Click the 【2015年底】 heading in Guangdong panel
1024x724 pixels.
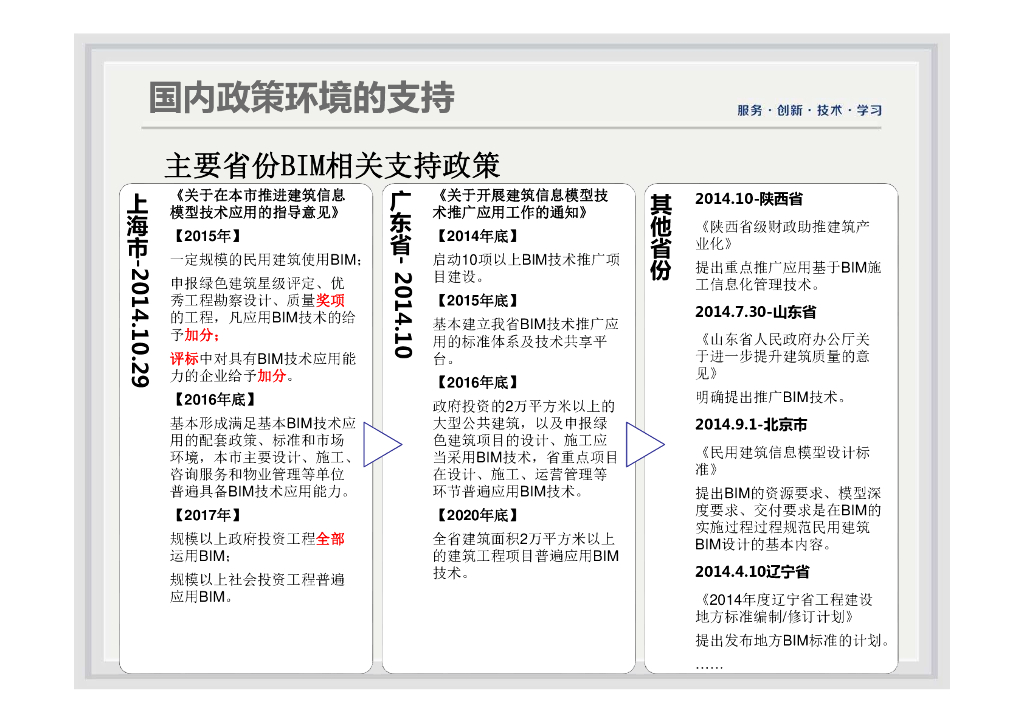[476, 300]
